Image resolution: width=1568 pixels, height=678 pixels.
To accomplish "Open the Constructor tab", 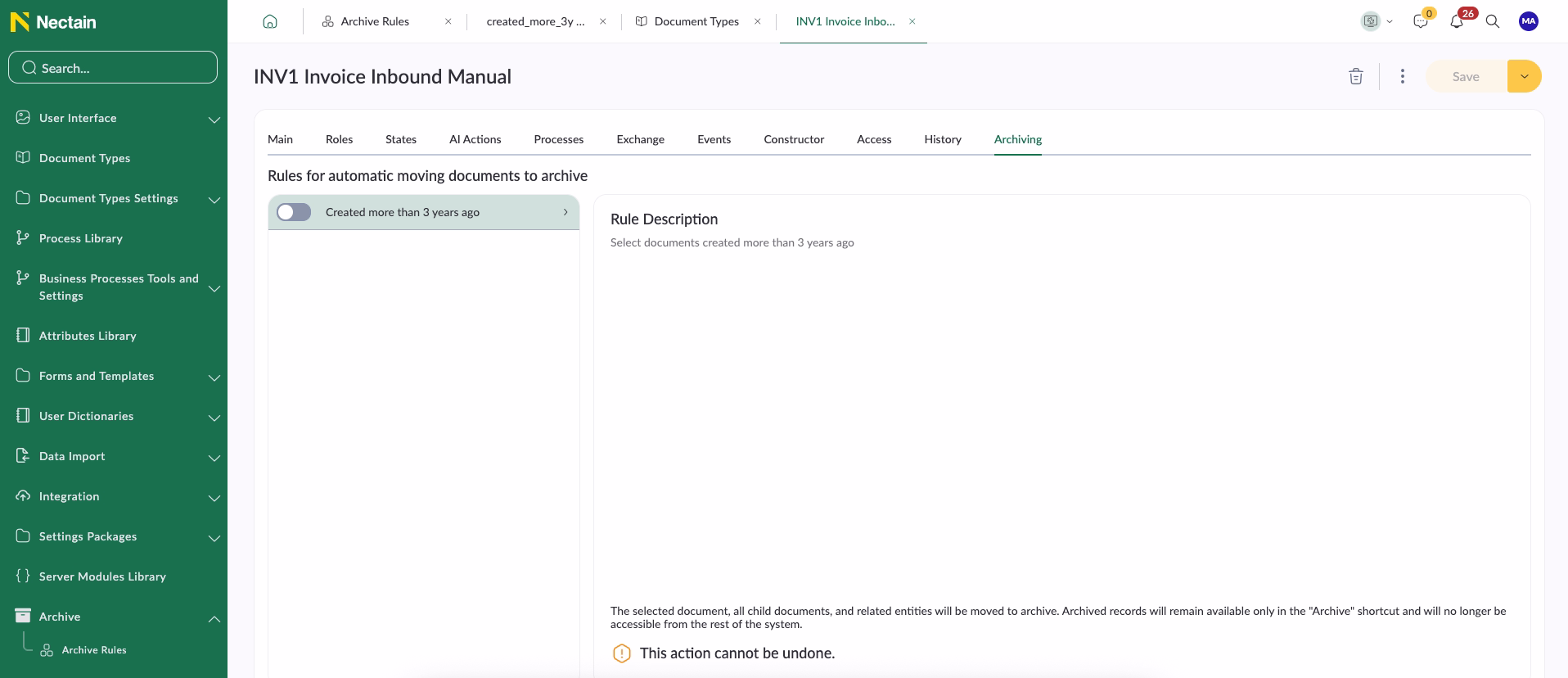I will click(x=794, y=139).
